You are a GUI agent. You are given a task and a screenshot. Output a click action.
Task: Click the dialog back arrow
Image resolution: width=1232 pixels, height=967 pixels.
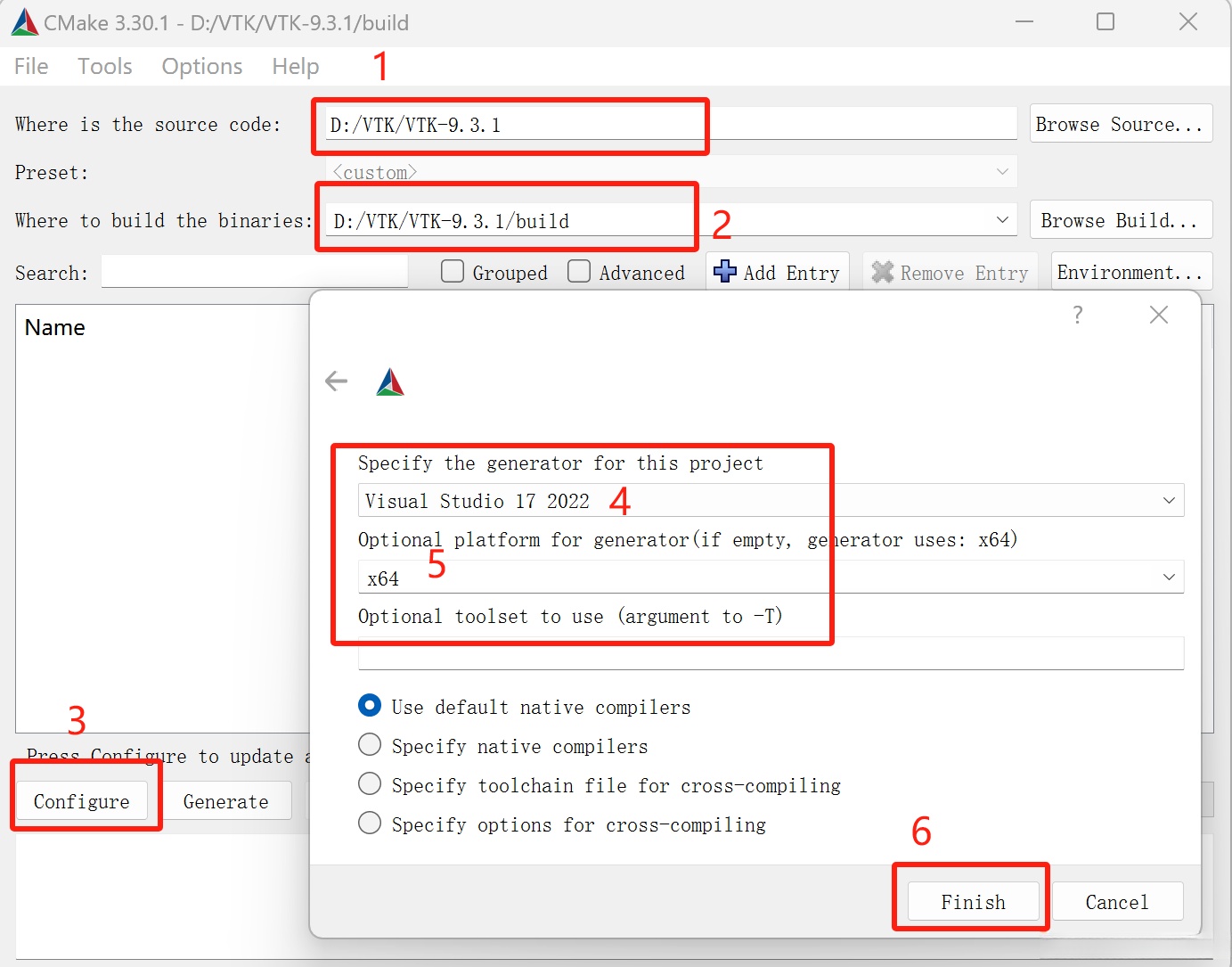click(336, 381)
